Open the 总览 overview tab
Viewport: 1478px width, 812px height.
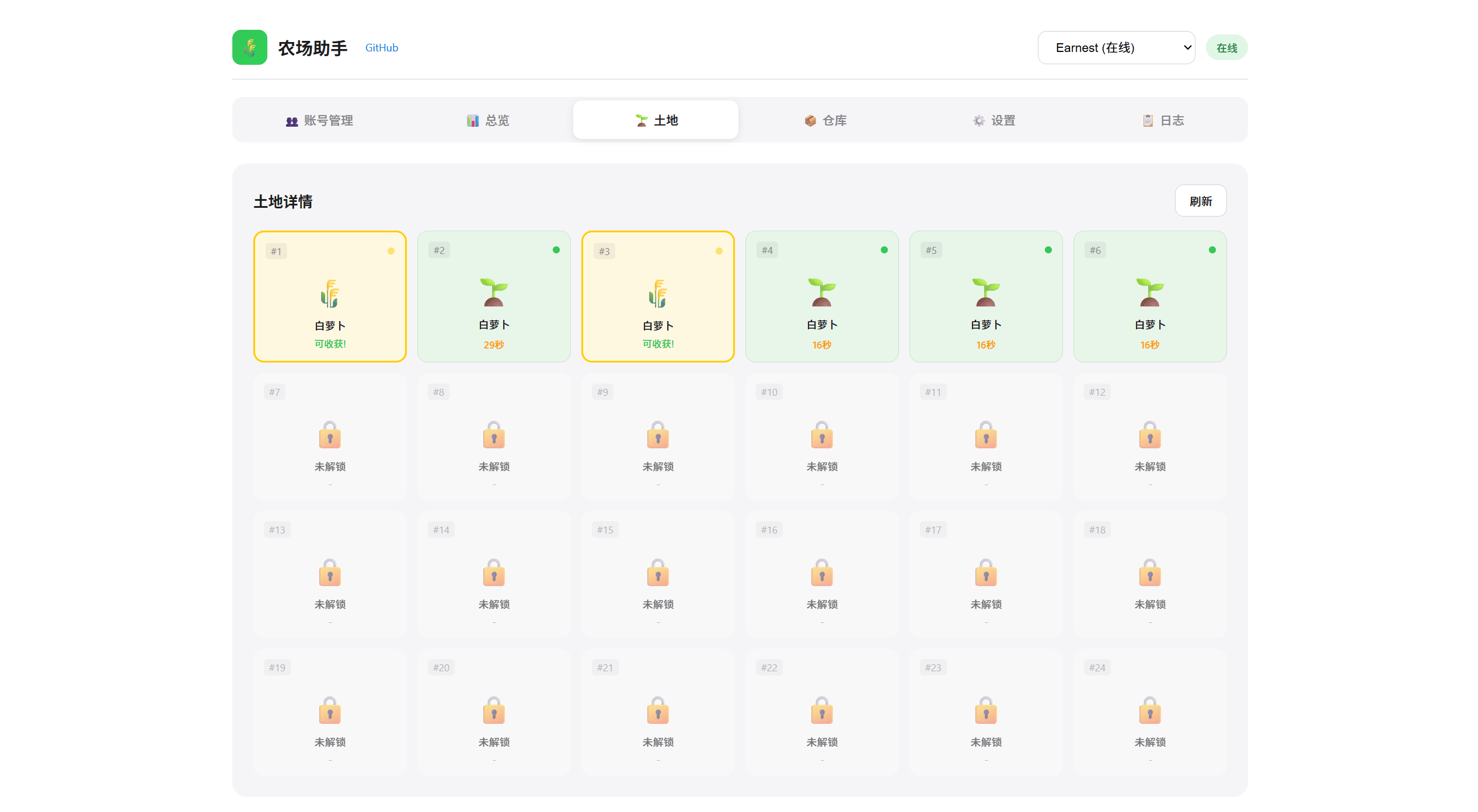coord(488,120)
